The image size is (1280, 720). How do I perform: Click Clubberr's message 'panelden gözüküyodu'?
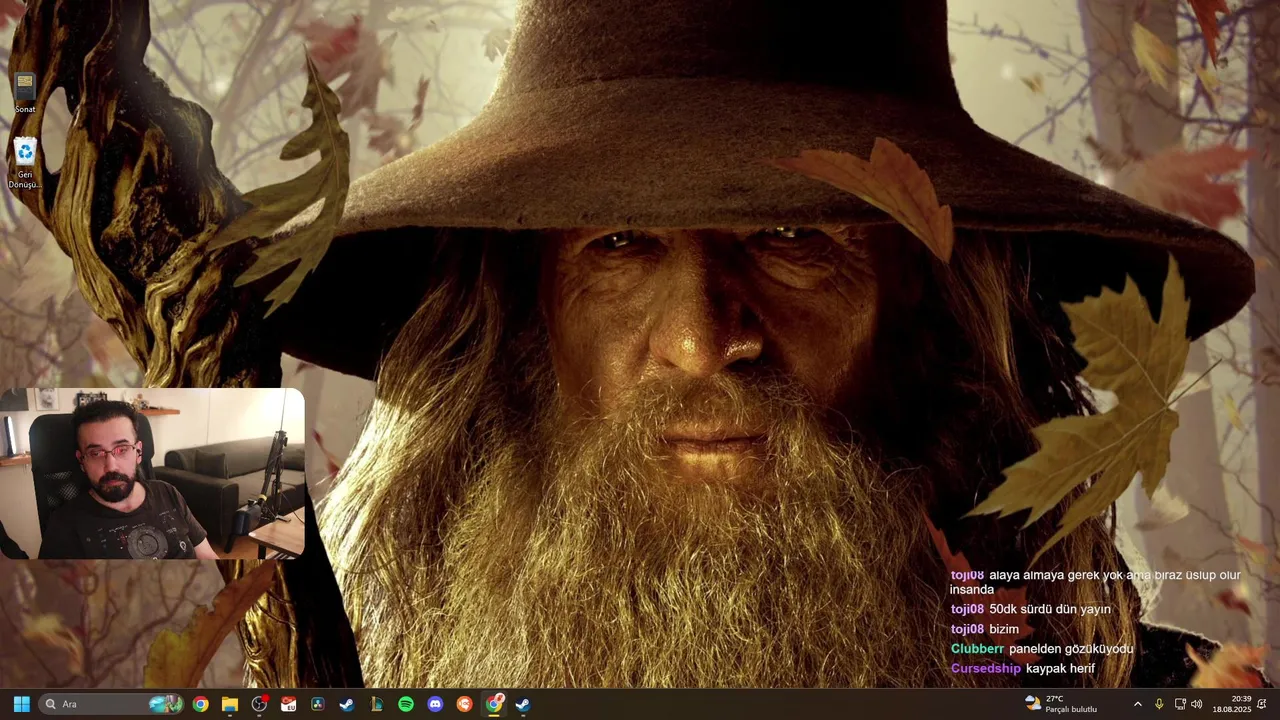(1071, 649)
